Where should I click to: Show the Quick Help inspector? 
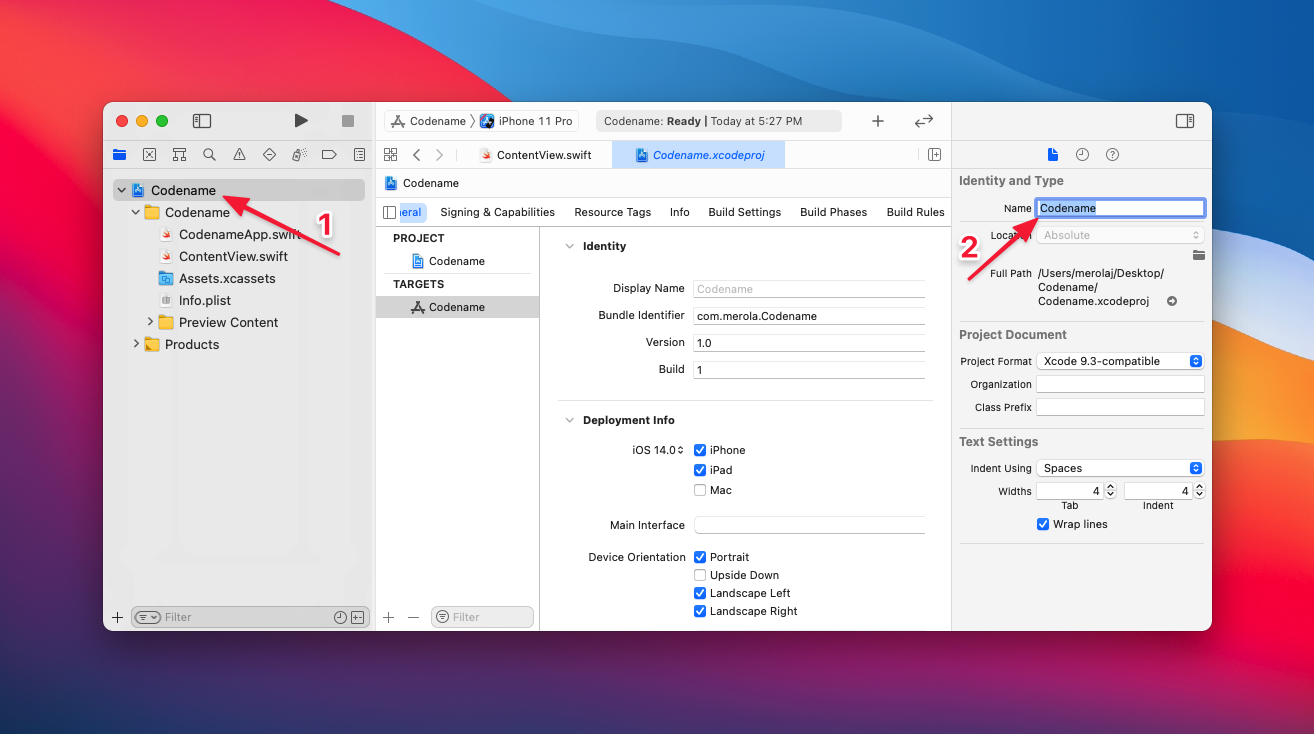tap(1112, 155)
